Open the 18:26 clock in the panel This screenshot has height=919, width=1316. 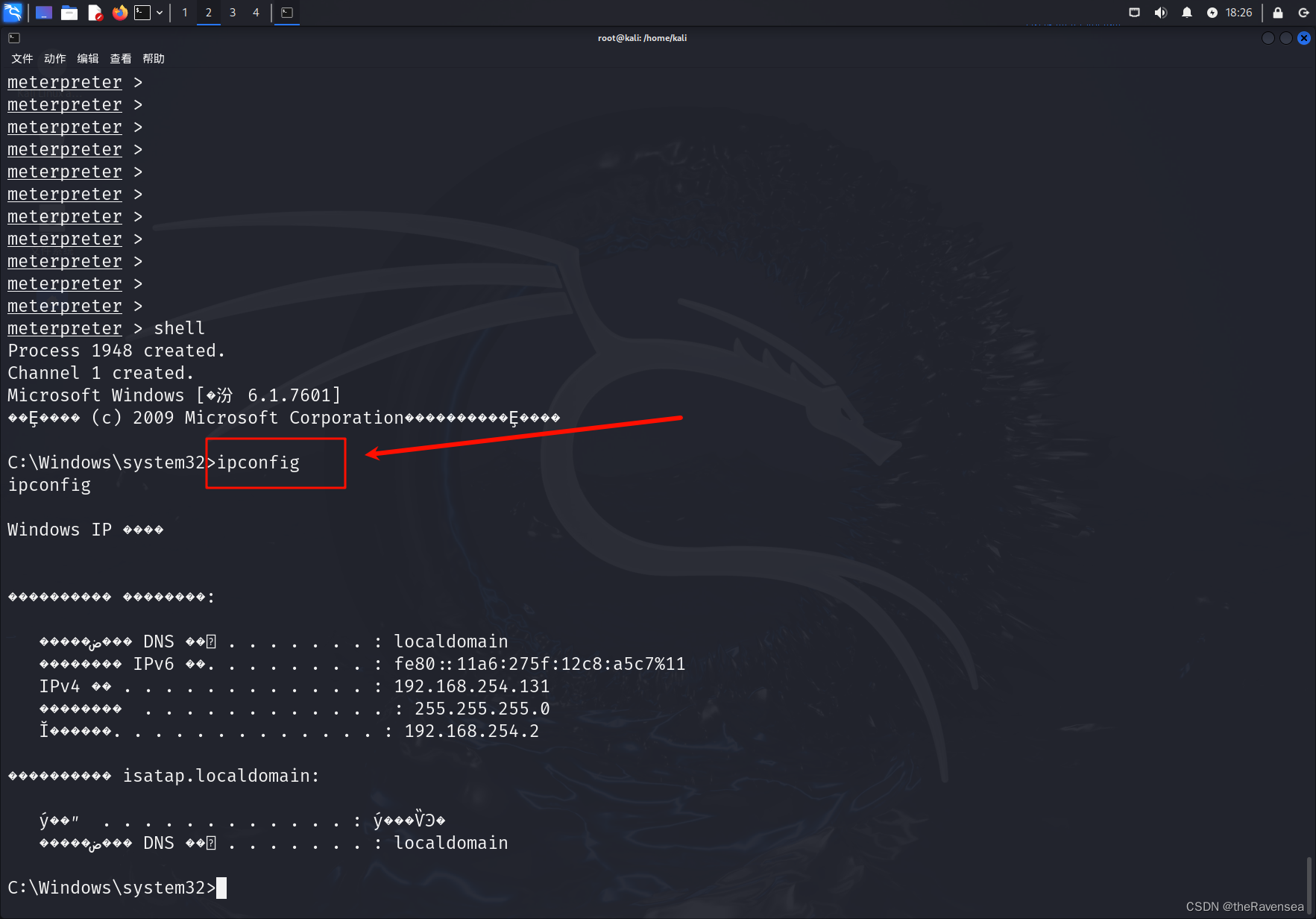coord(1239,13)
